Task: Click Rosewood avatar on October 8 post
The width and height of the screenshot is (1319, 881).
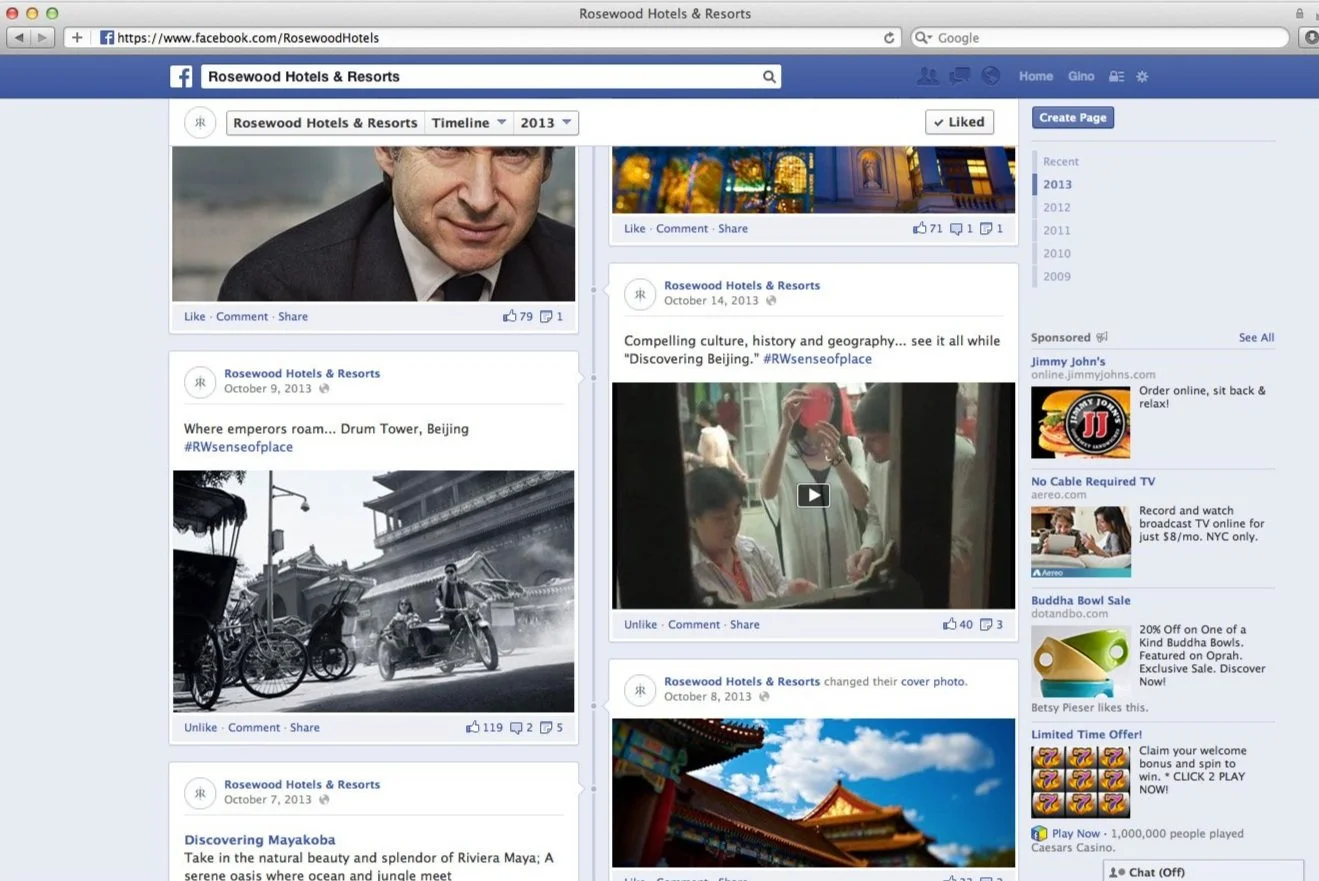Action: click(x=640, y=690)
